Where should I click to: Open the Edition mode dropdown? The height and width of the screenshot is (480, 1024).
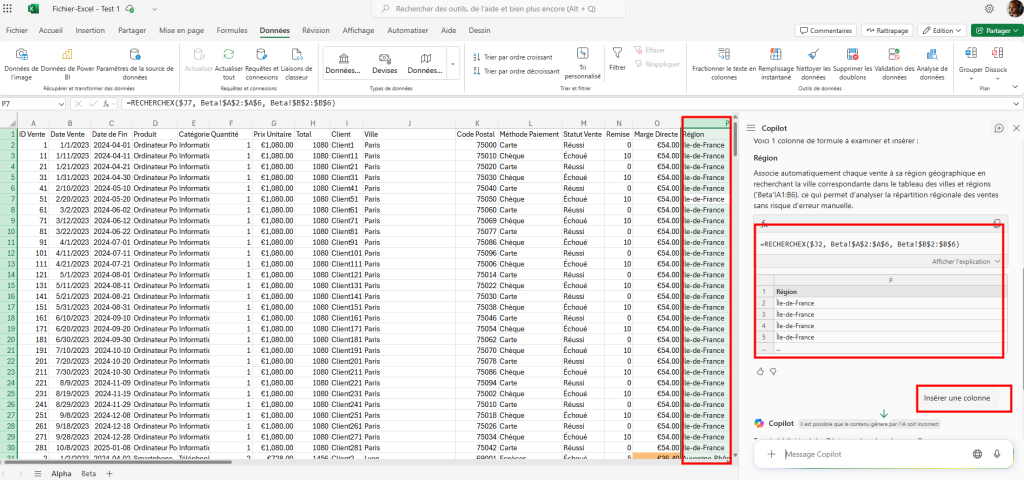[x=942, y=30]
